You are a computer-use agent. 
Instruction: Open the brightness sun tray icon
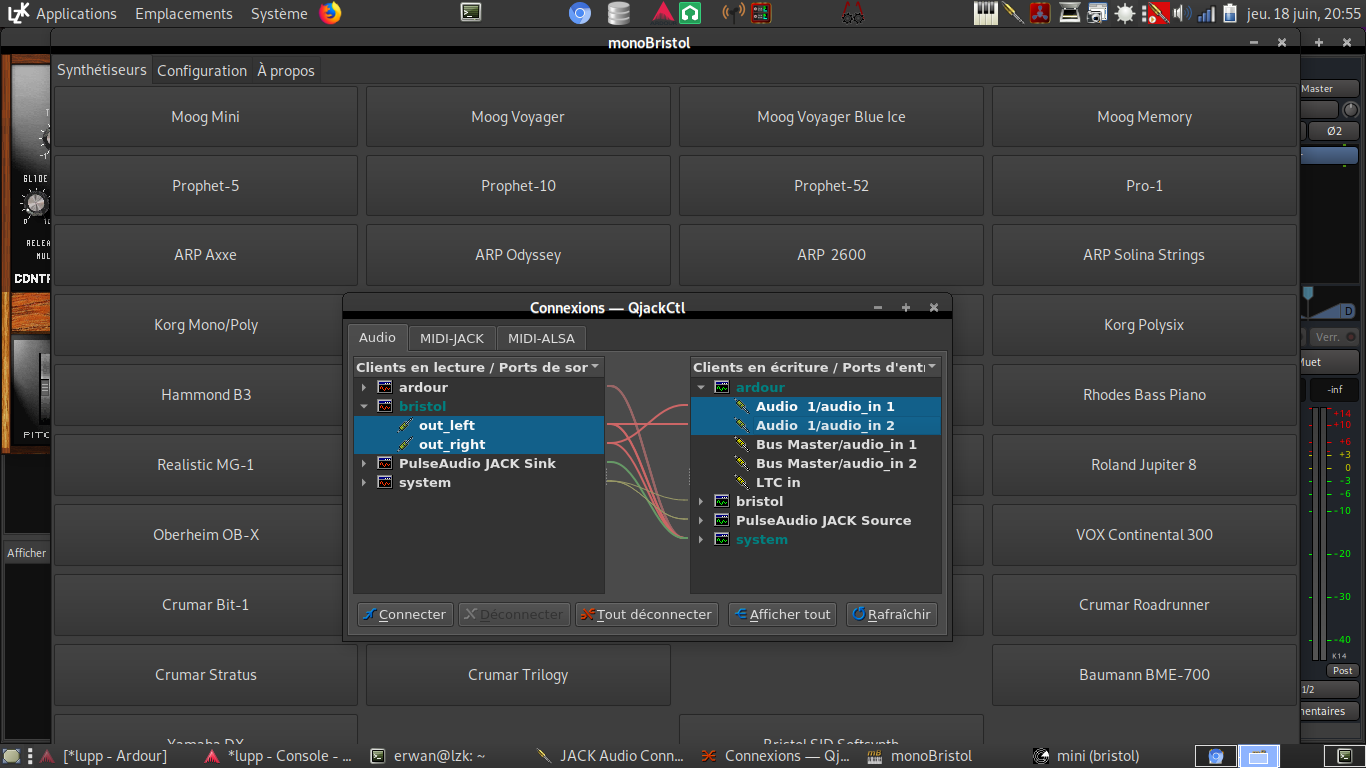1125,13
